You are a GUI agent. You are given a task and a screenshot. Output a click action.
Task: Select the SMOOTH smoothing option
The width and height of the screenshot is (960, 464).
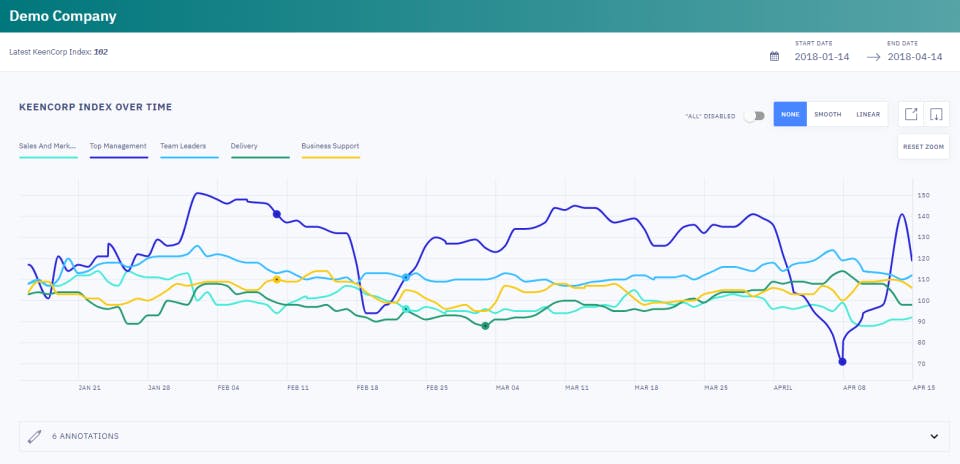click(827, 114)
